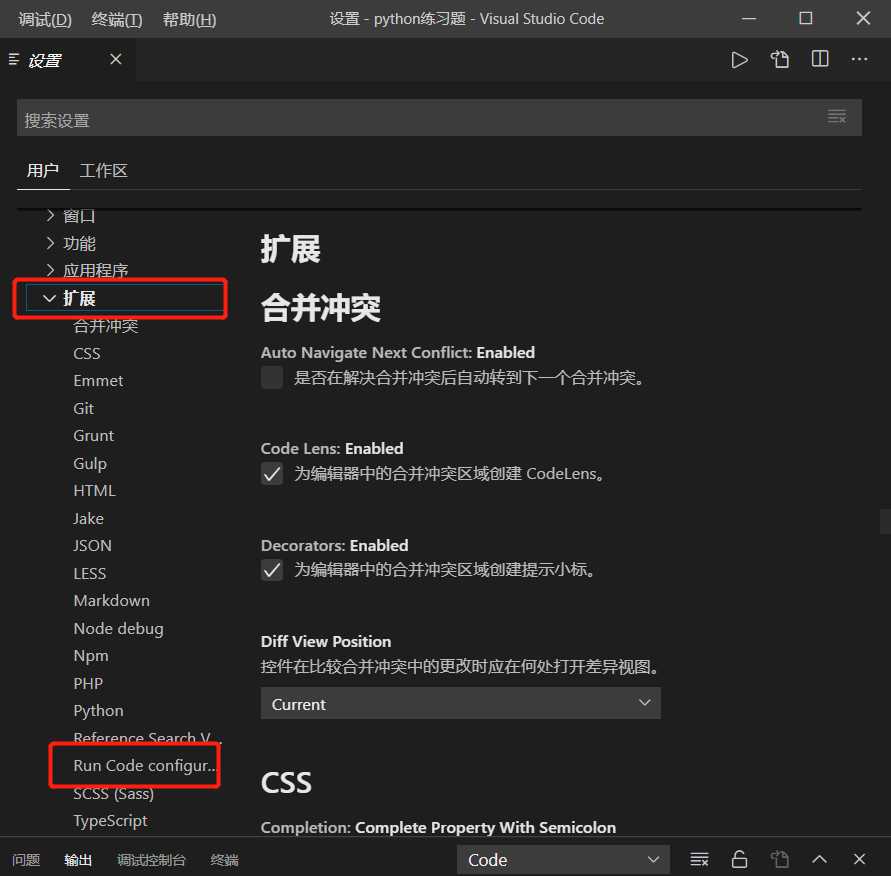Open more actions ellipsis menu
This screenshot has width=891, height=876.
click(x=859, y=59)
